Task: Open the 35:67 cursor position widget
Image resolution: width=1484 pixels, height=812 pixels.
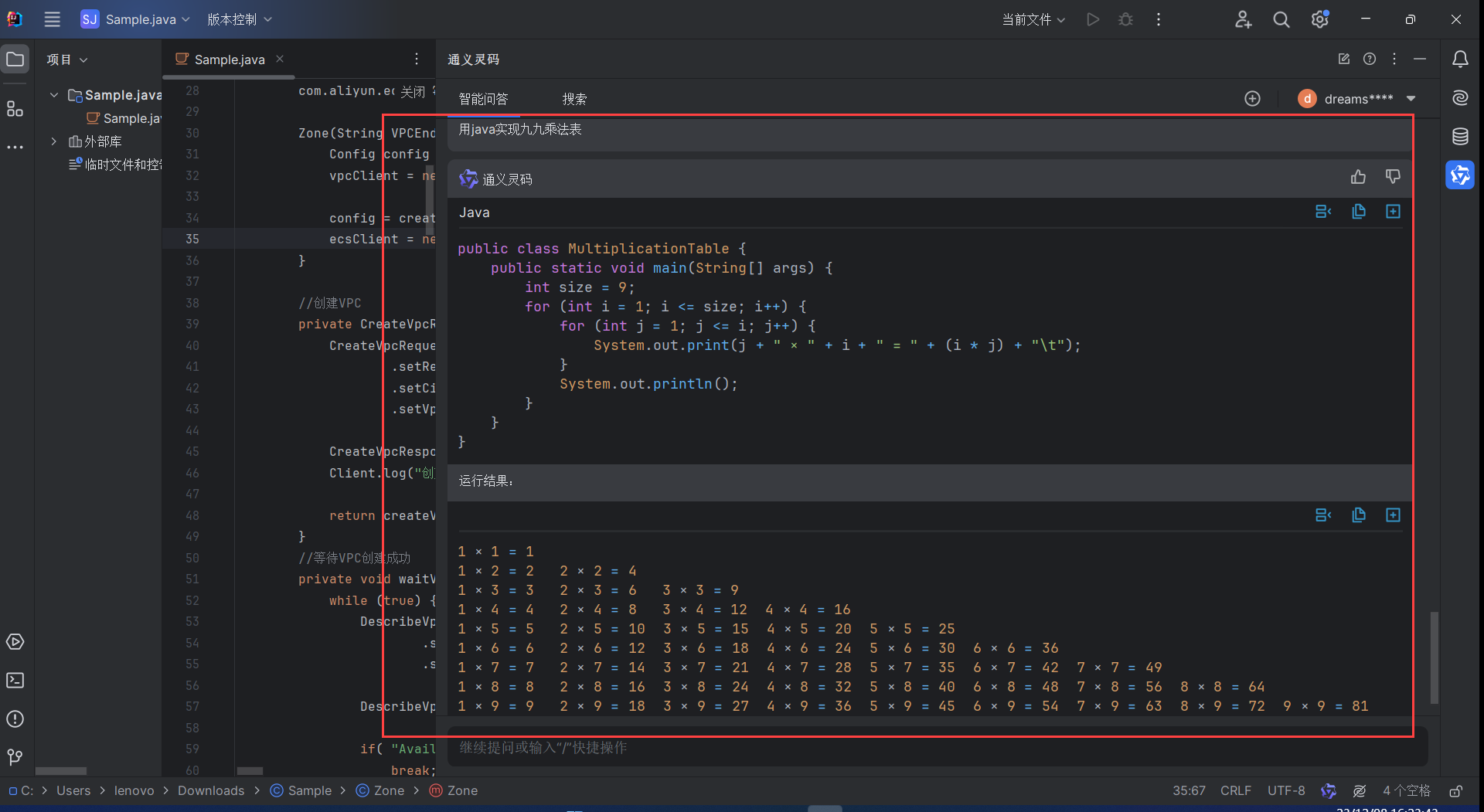Action: [1189, 790]
